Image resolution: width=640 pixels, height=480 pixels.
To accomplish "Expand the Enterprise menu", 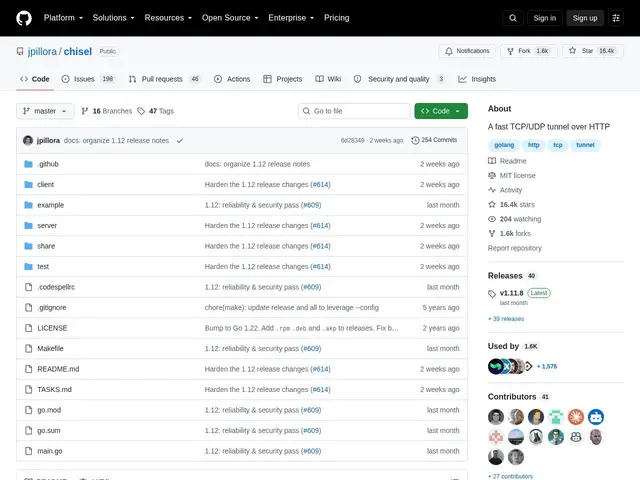I will [x=291, y=18].
